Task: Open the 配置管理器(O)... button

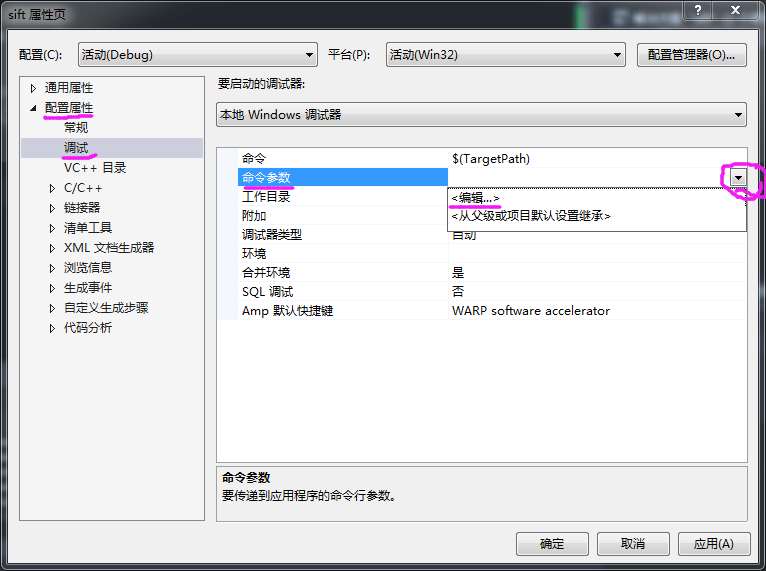Action: tap(692, 55)
